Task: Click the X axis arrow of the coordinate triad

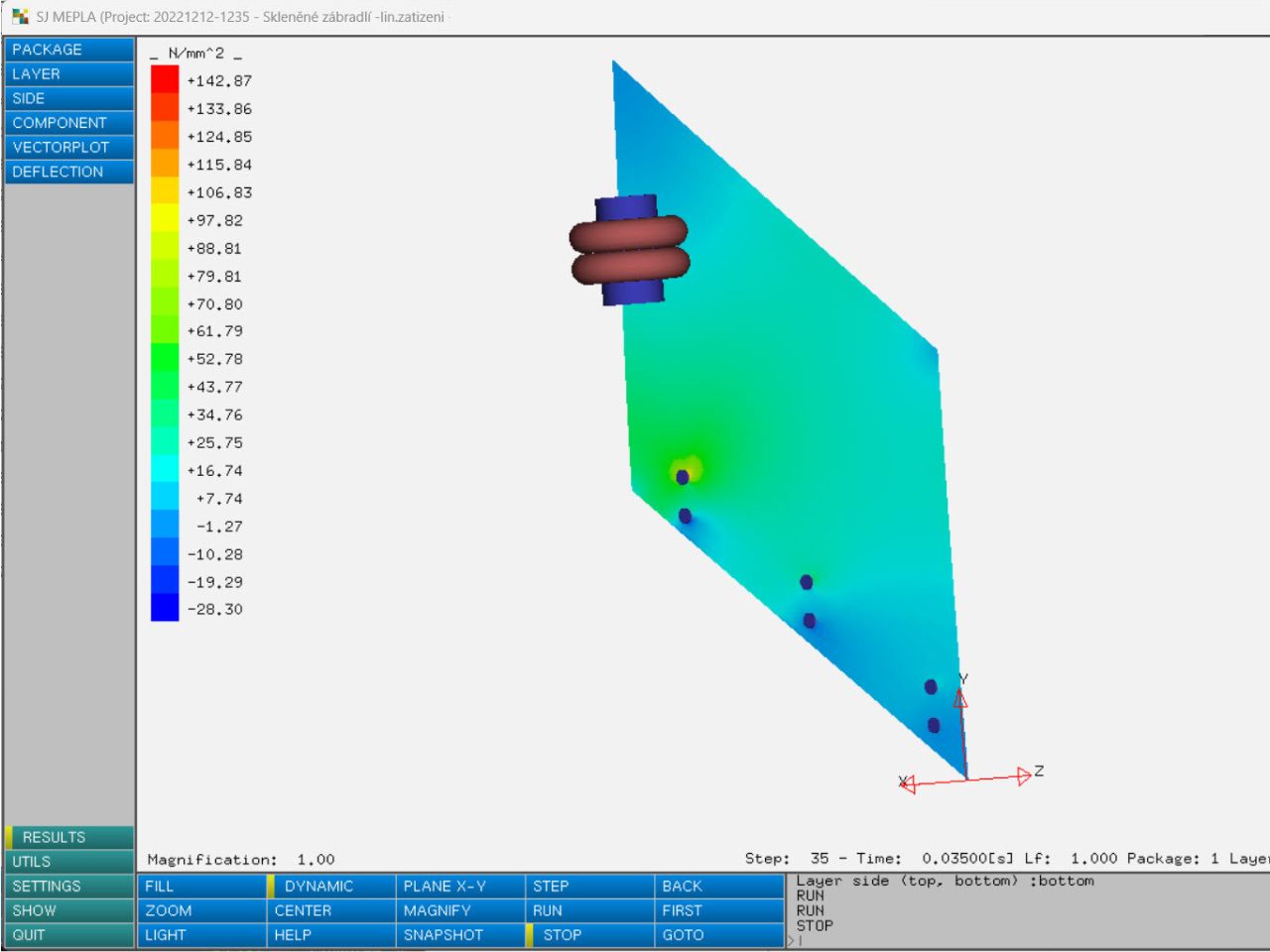Action: tap(907, 784)
